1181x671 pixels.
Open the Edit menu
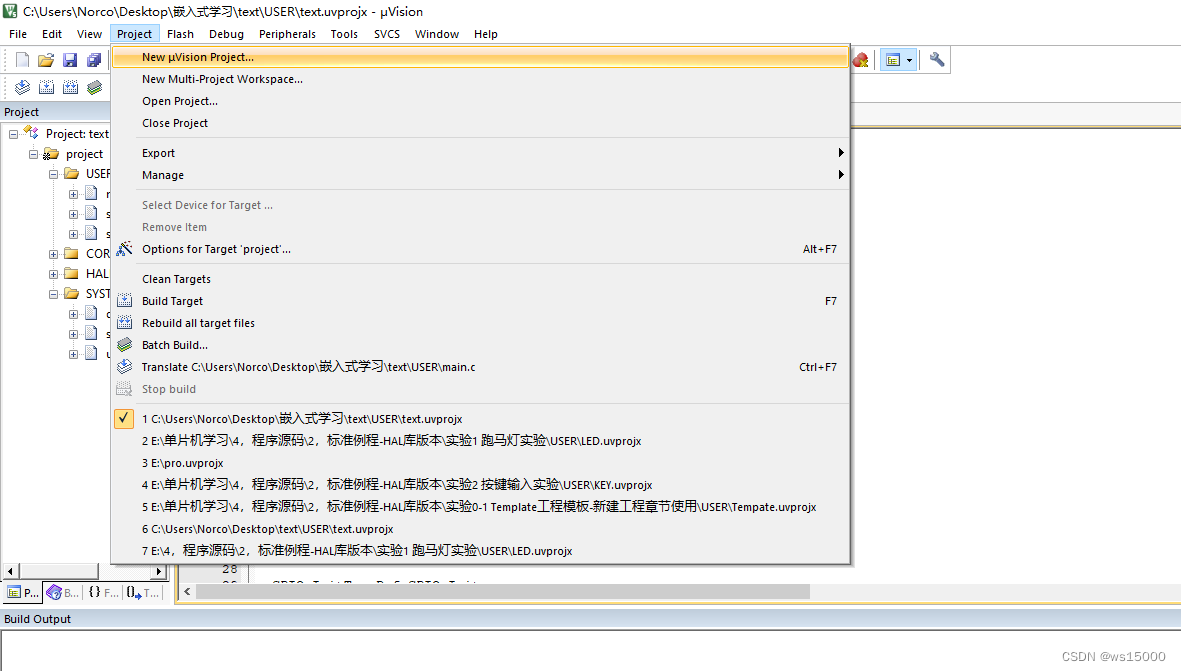point(52,34)
